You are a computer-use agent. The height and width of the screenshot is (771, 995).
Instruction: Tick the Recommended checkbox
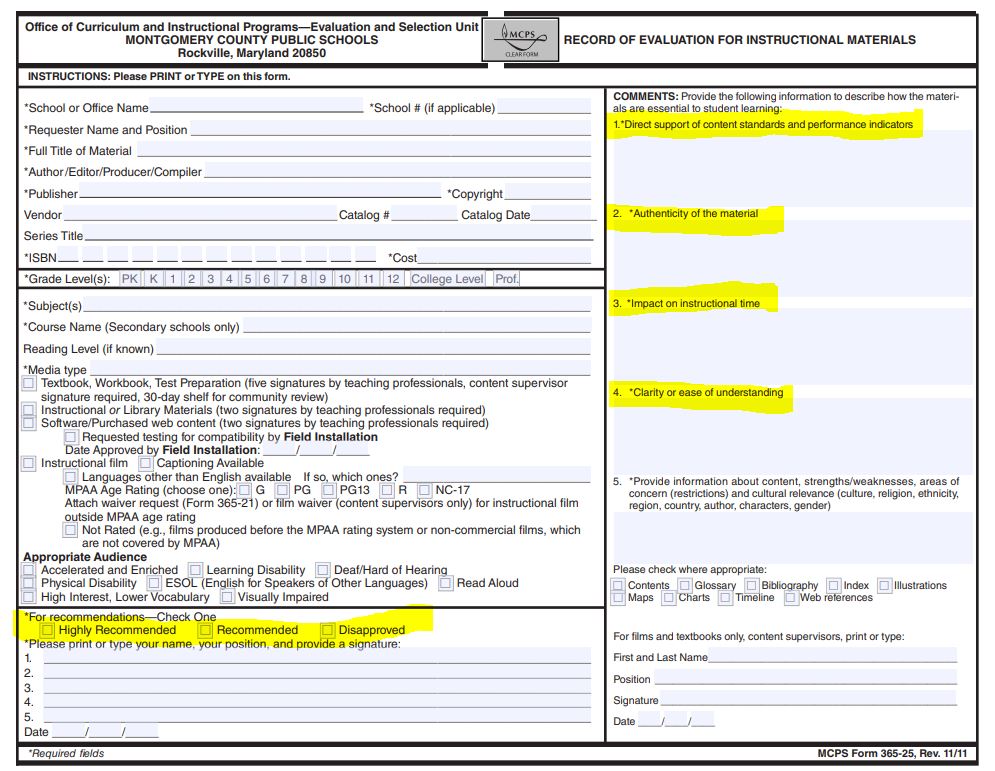[x=205, y=630]
